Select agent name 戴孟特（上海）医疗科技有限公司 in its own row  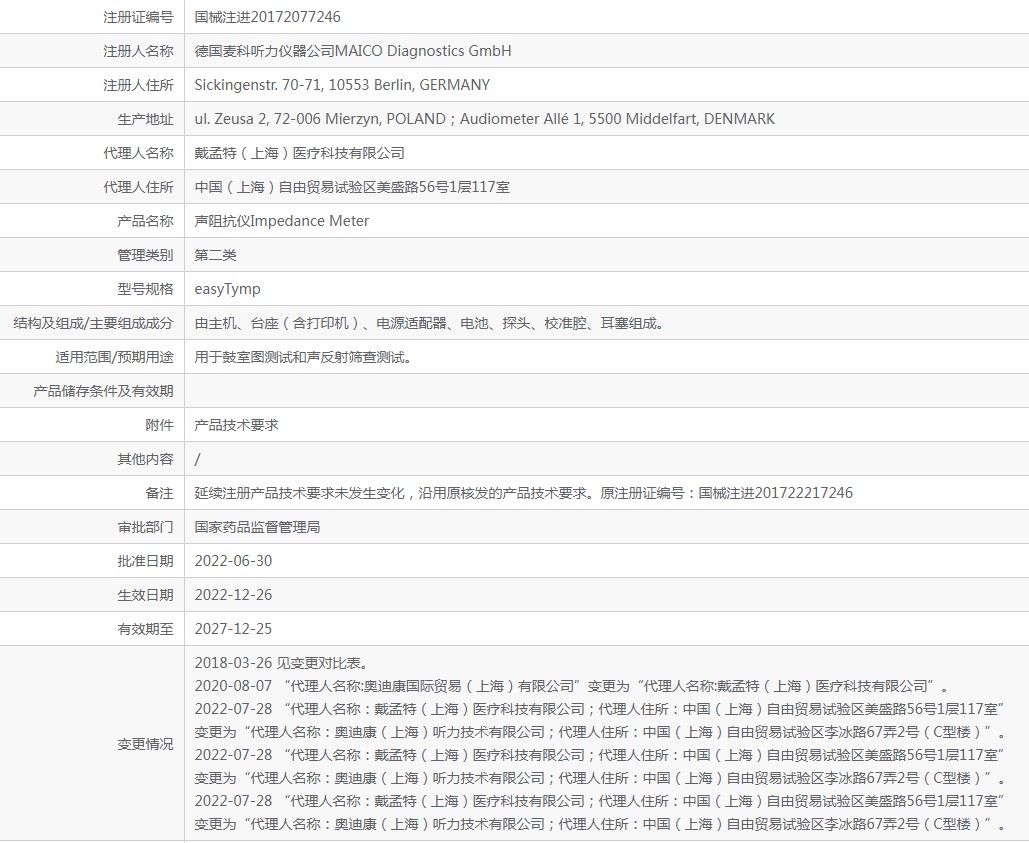(299, 154)
